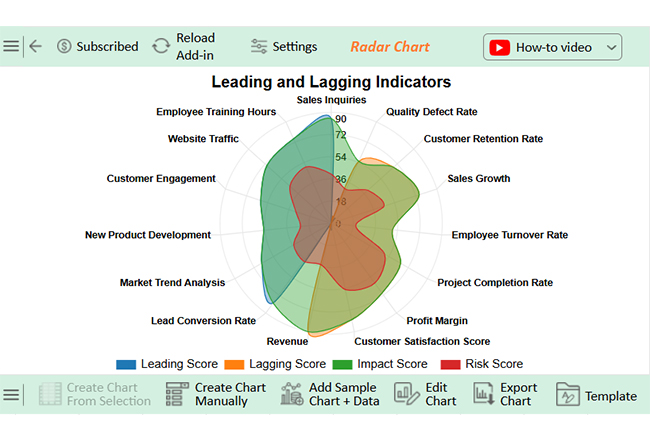Toggle Impact Score series in legend
The width and height of the screenshot is (650, 441).
tap(380, 364)
